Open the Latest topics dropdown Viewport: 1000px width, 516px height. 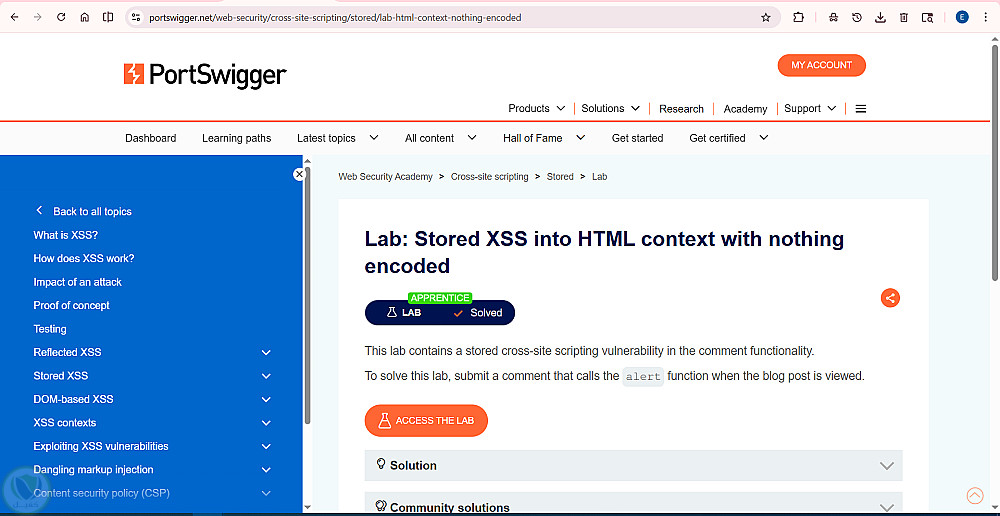click(337, 138)
